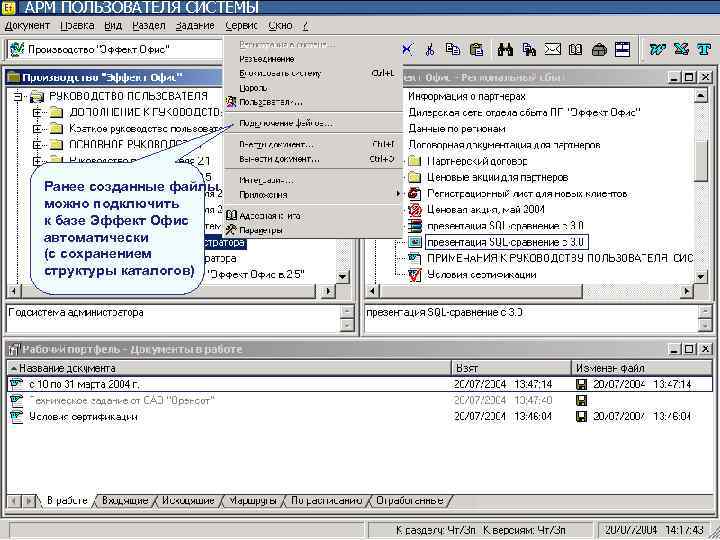Open the Раздел menu
Viewport: 720px width, 540px height.
149,26
